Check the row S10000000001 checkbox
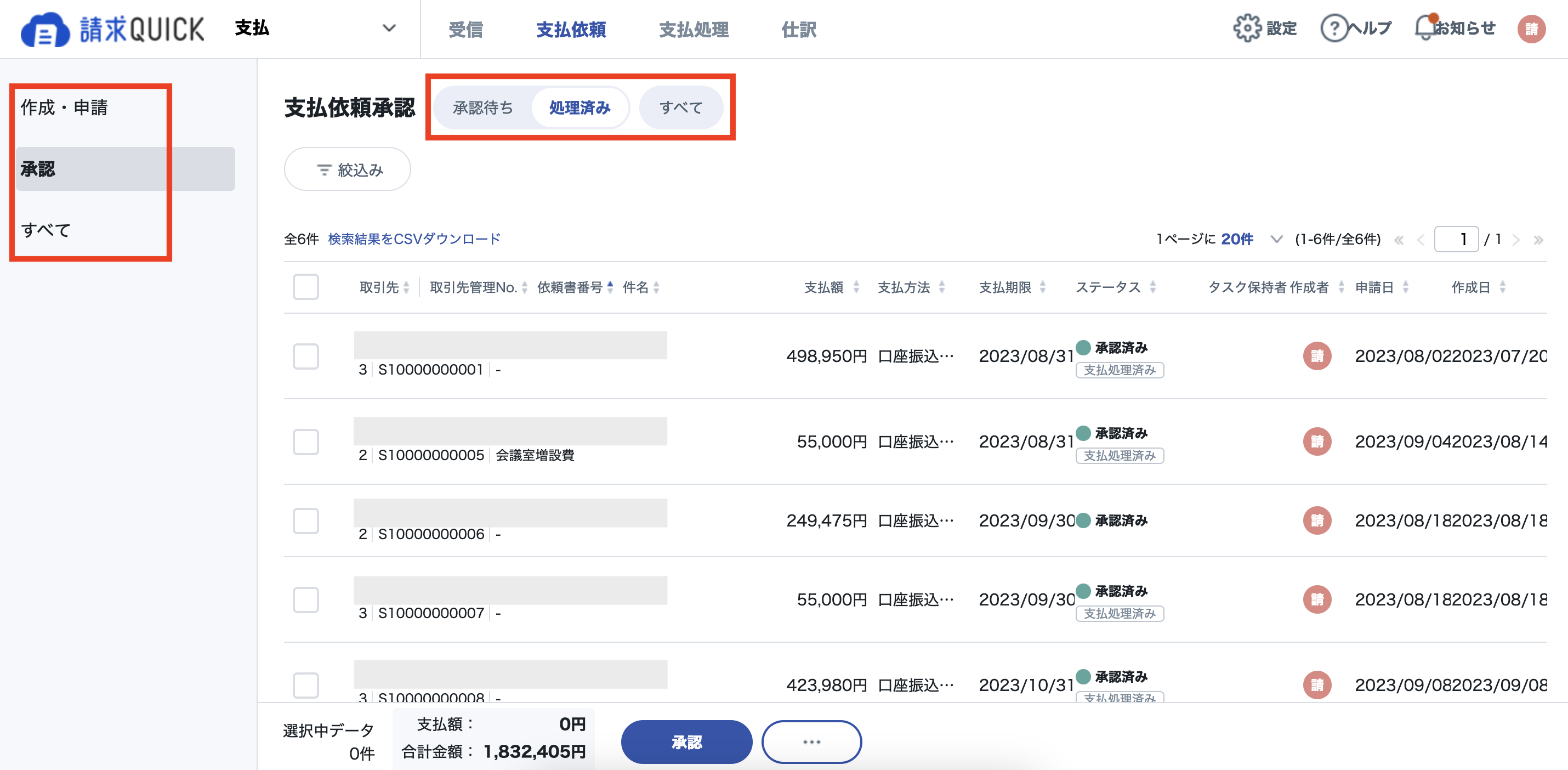Image resolution: width=1568 pixels, height=770 pixels. (x=305, y=356)
